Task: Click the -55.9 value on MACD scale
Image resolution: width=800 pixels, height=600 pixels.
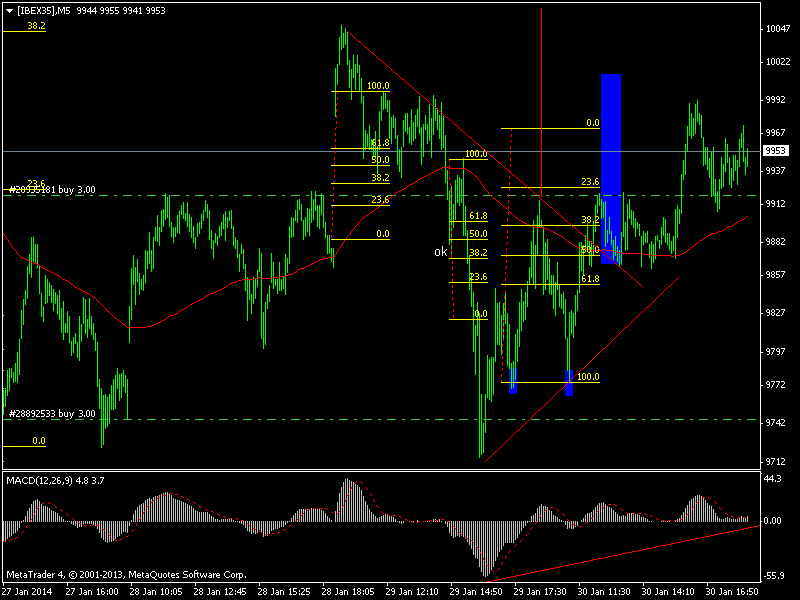Action: (x=777, y=576)
